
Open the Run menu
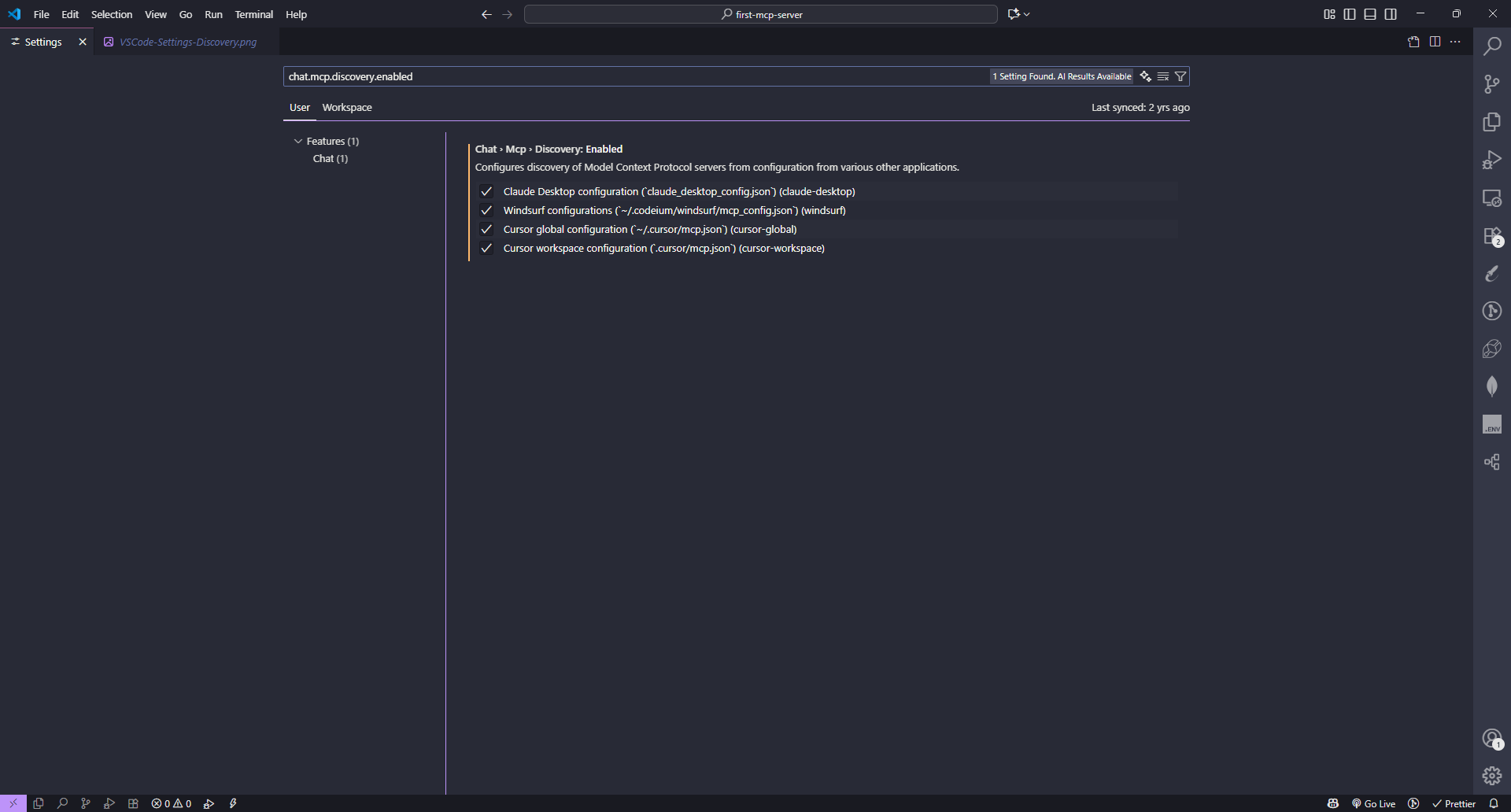tap(213, 14)
